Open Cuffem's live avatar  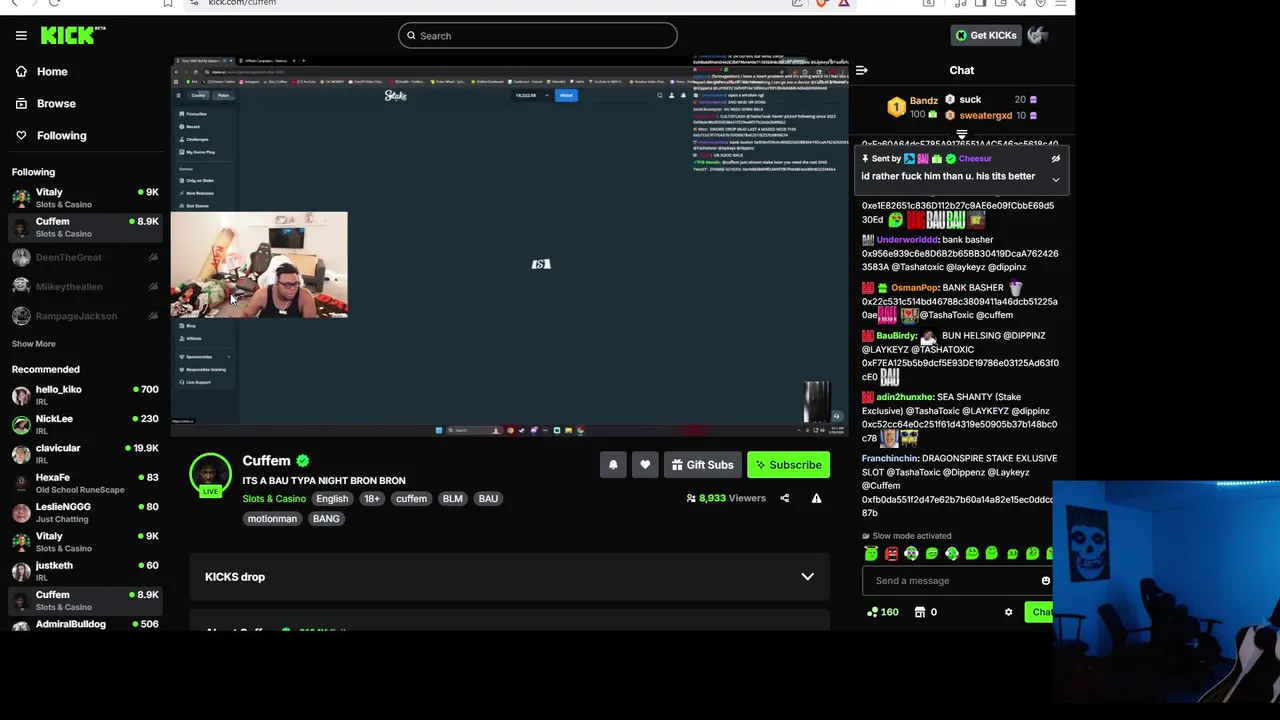pyautogui.click(x=210, y=474)
